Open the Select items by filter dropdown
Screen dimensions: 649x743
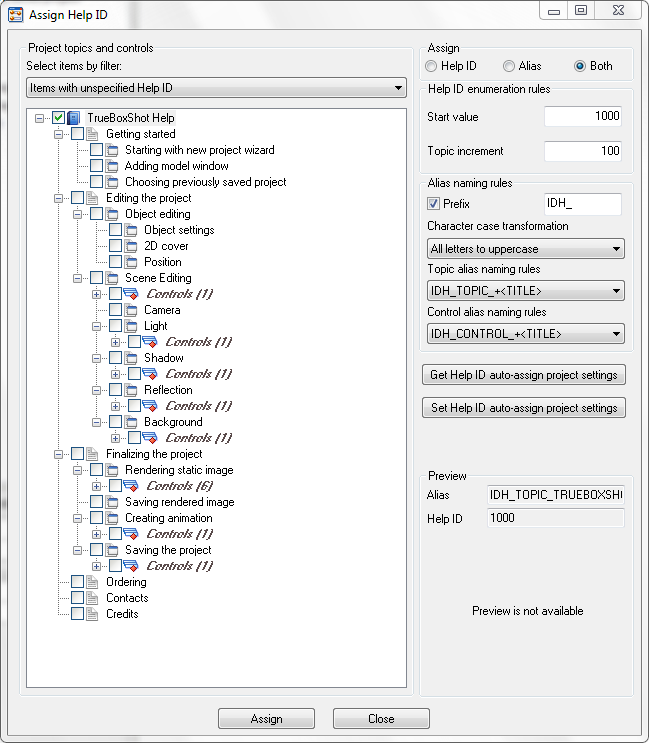pos(216,88)
